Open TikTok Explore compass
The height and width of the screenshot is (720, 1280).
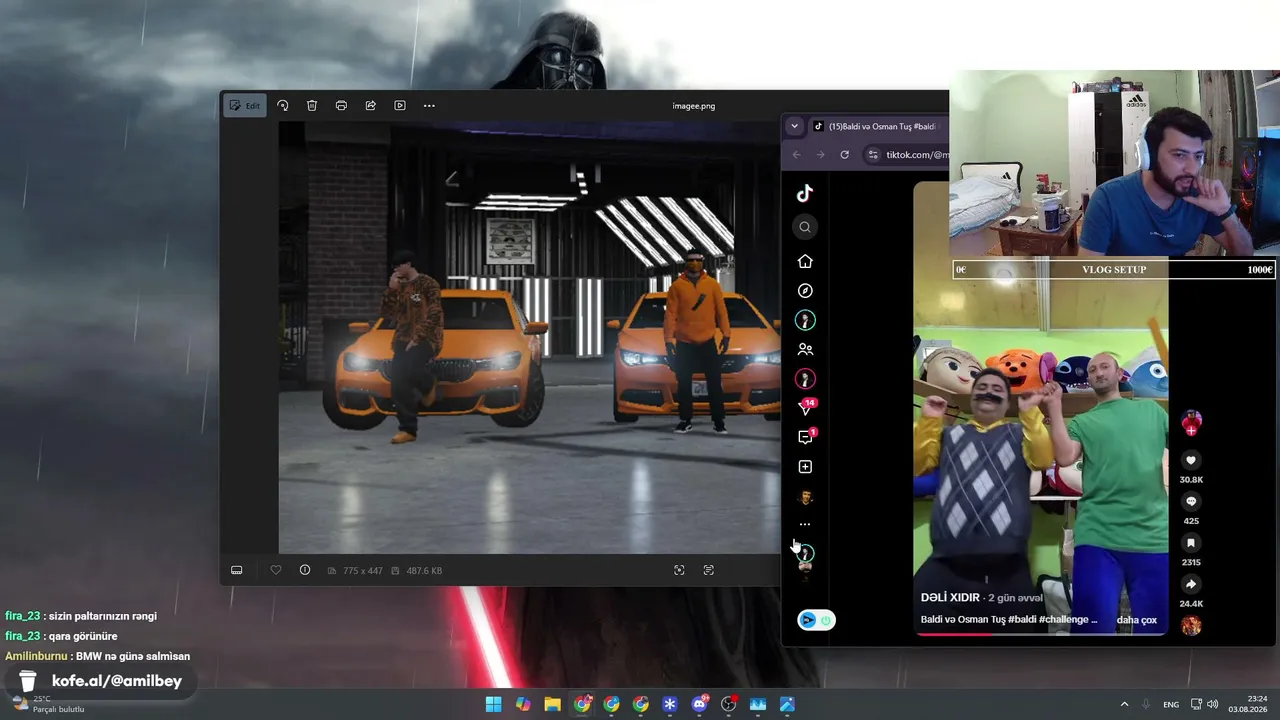click(805, 291)
